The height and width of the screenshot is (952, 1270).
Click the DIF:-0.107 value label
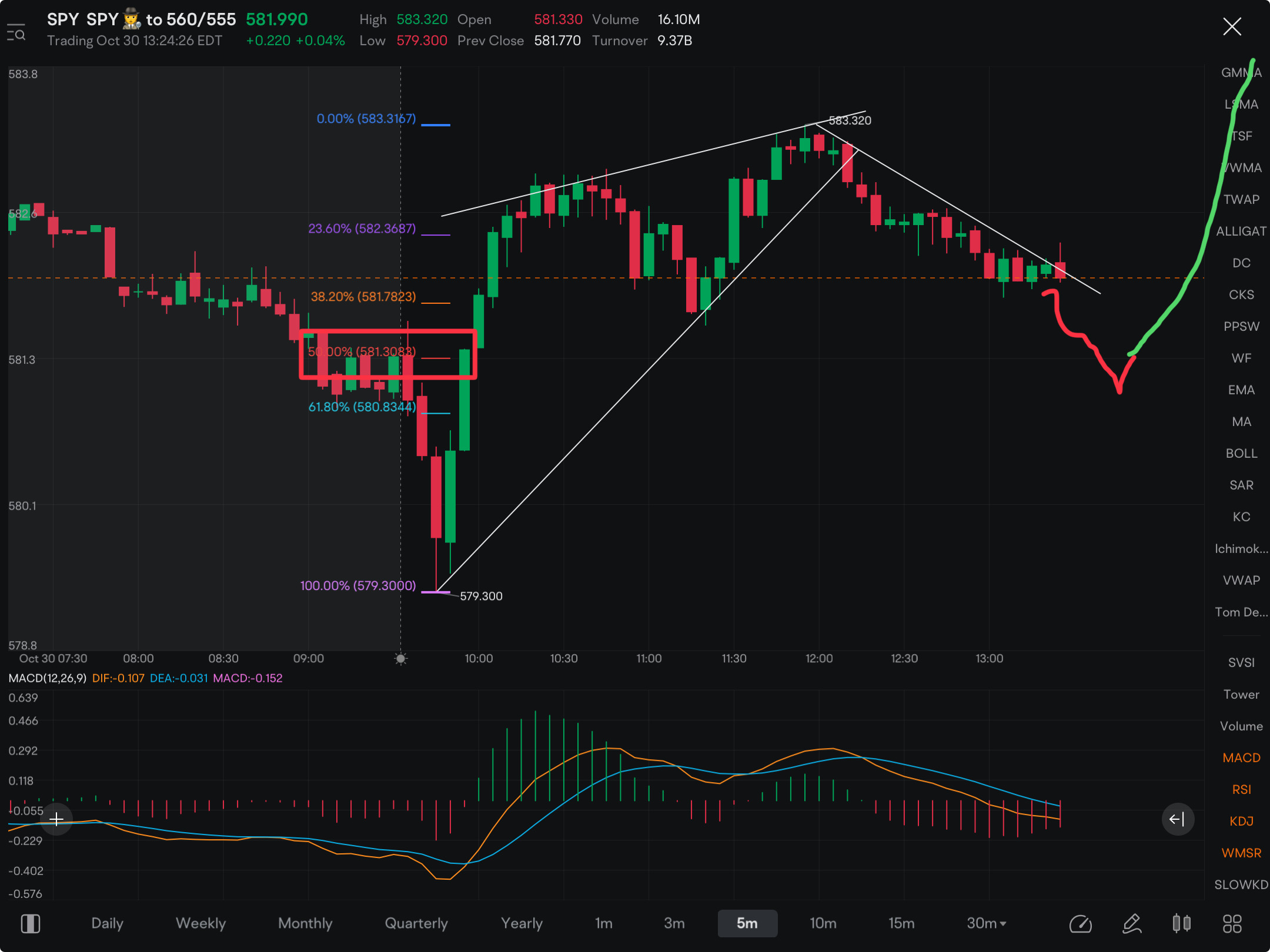pos(118,678)
